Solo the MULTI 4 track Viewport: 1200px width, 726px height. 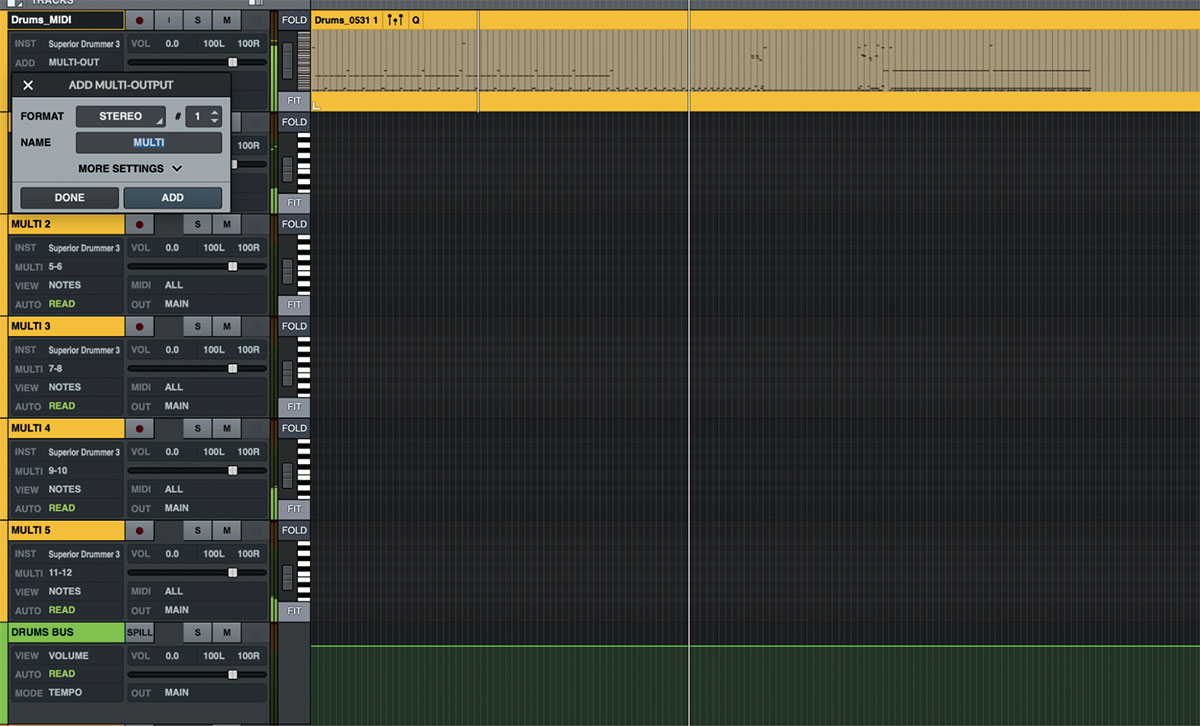[x=198, y=428]
